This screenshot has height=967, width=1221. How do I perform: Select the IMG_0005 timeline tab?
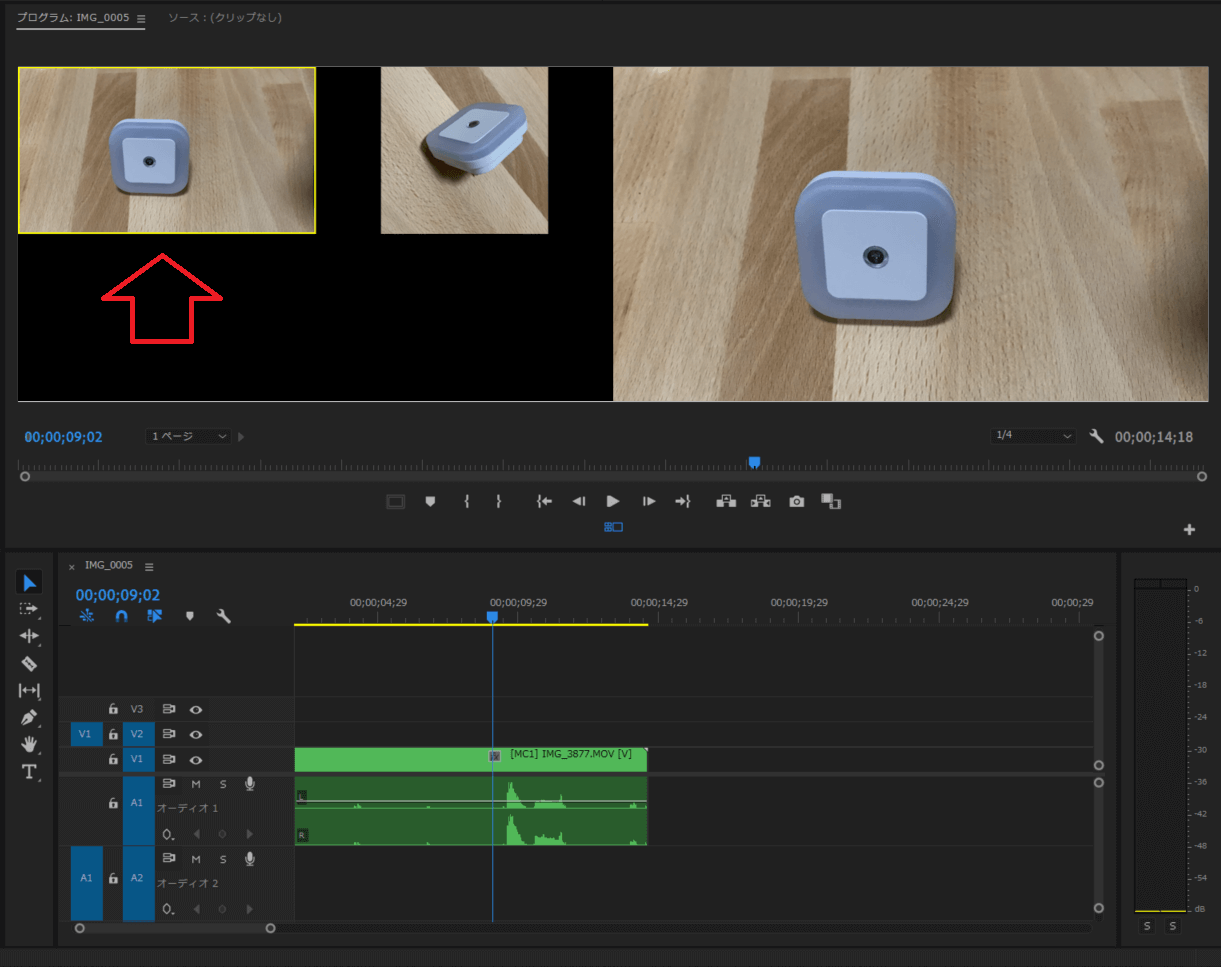point(110,565)
